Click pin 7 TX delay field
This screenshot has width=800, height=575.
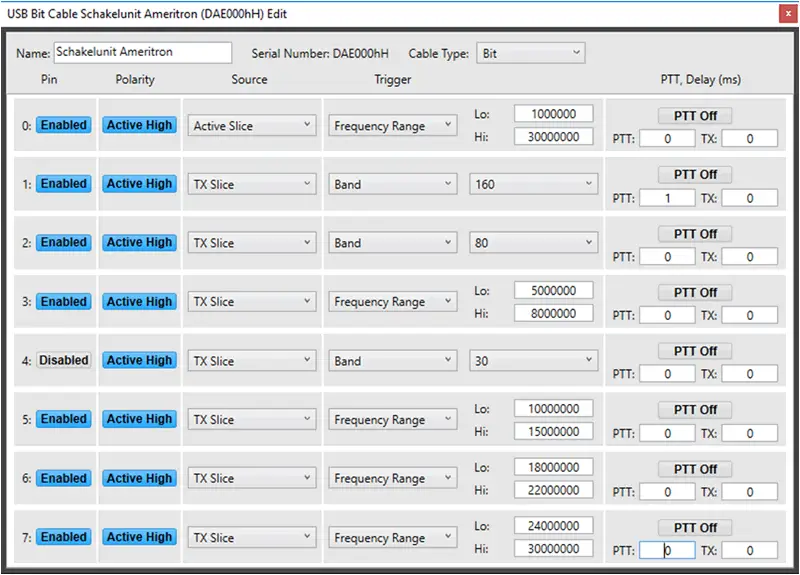[749, 551]
